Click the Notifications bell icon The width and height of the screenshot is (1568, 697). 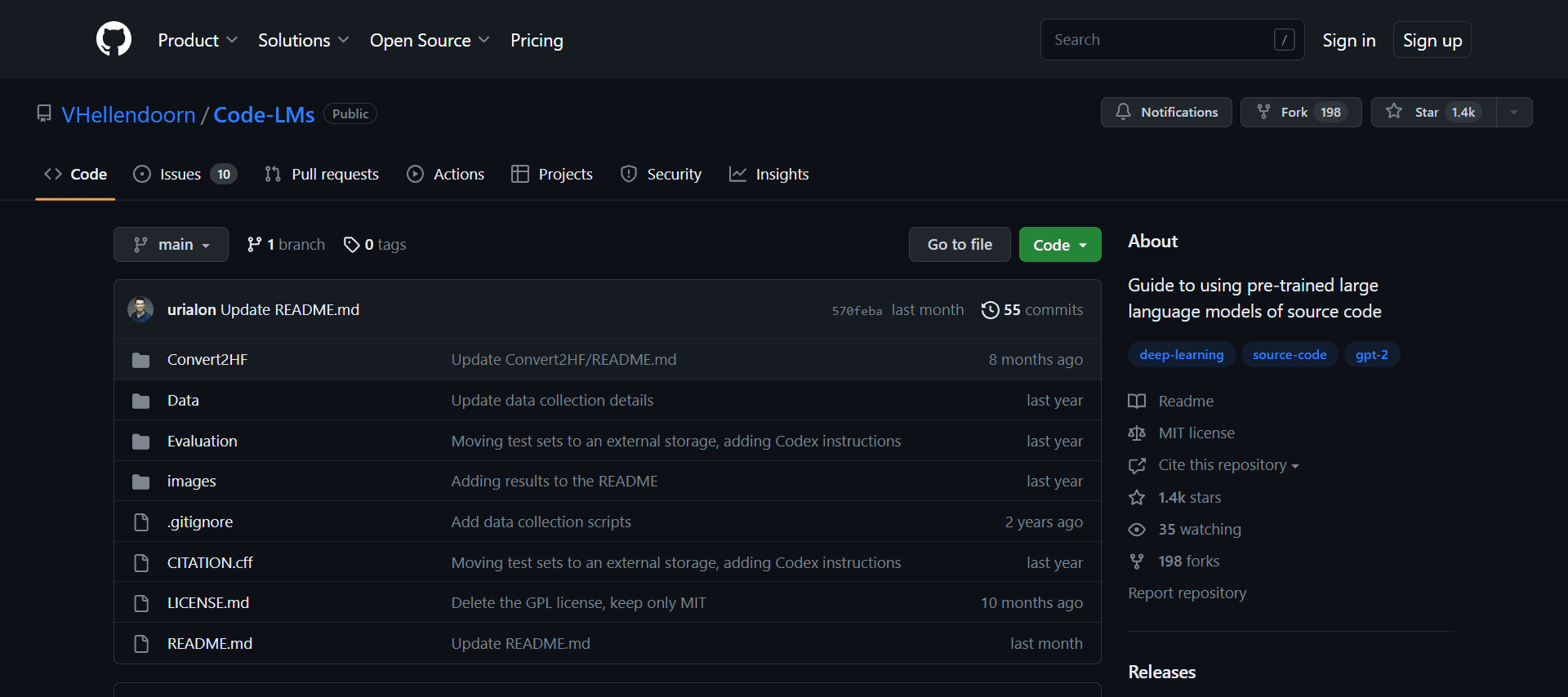click(1124, 112)
